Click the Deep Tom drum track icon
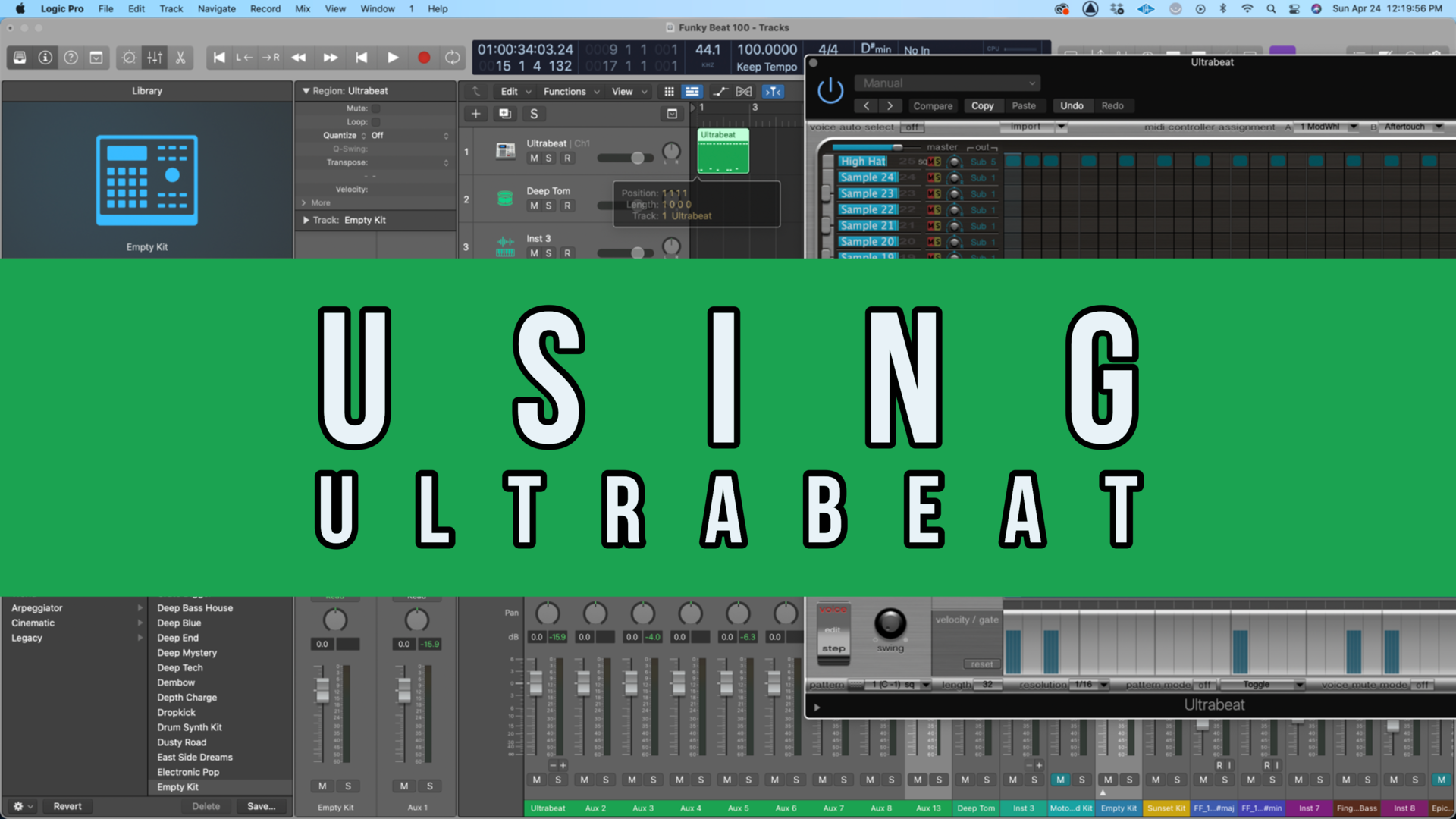 coord(504,198)
